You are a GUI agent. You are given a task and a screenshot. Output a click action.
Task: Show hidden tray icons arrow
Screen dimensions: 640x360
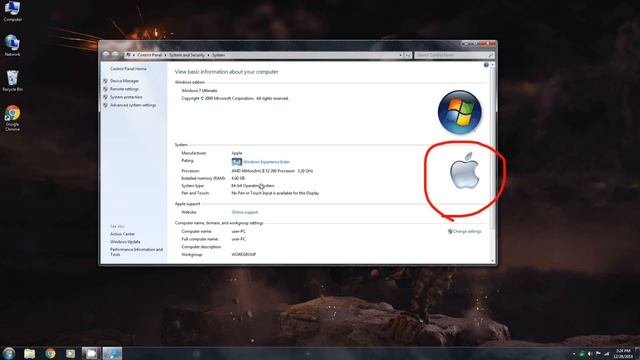pyautogui.click(x=574, y=354)
